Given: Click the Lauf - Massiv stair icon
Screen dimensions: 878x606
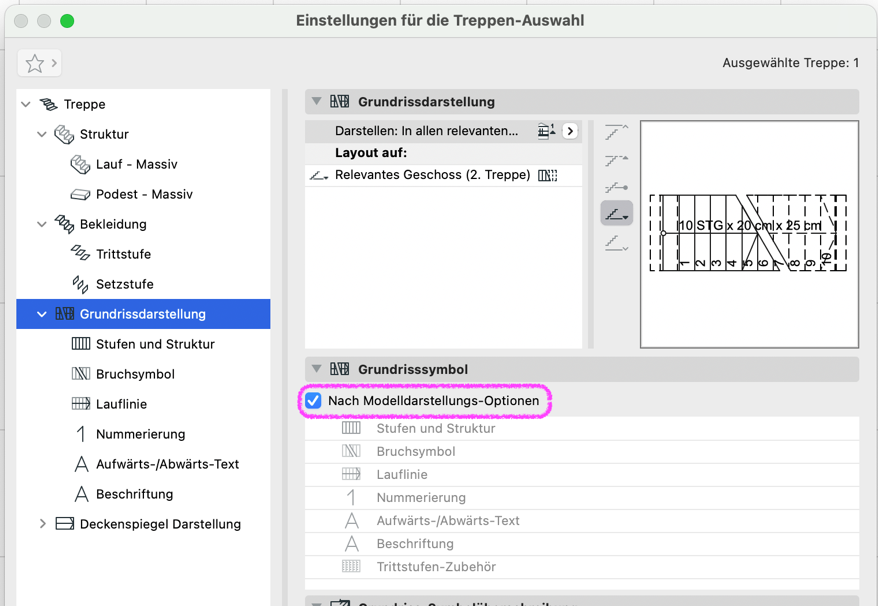Looking at the screenshot, I should coord(80,164).
